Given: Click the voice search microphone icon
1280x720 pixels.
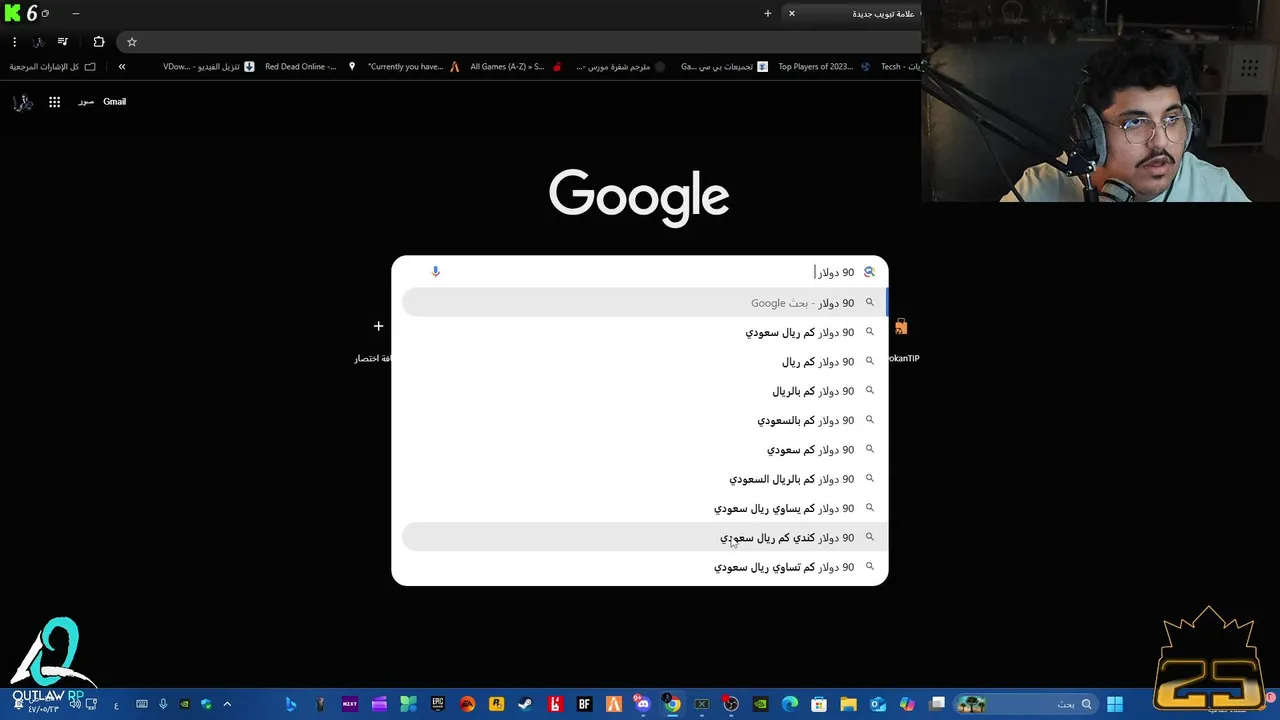Looking at the screenshot, I should [x=435, y=271].
